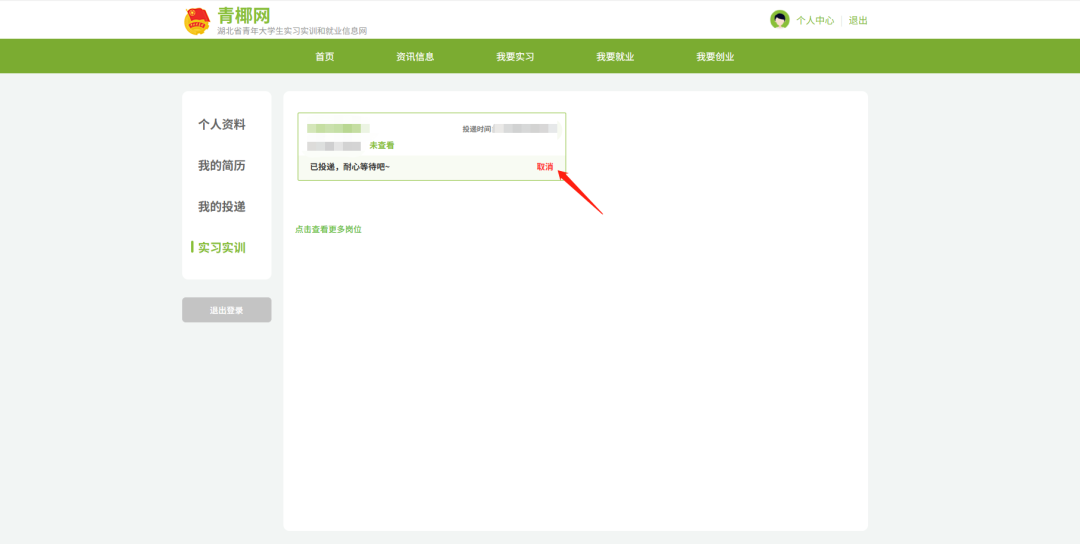Select 我要实习 in the green navbar

[515, 57]
